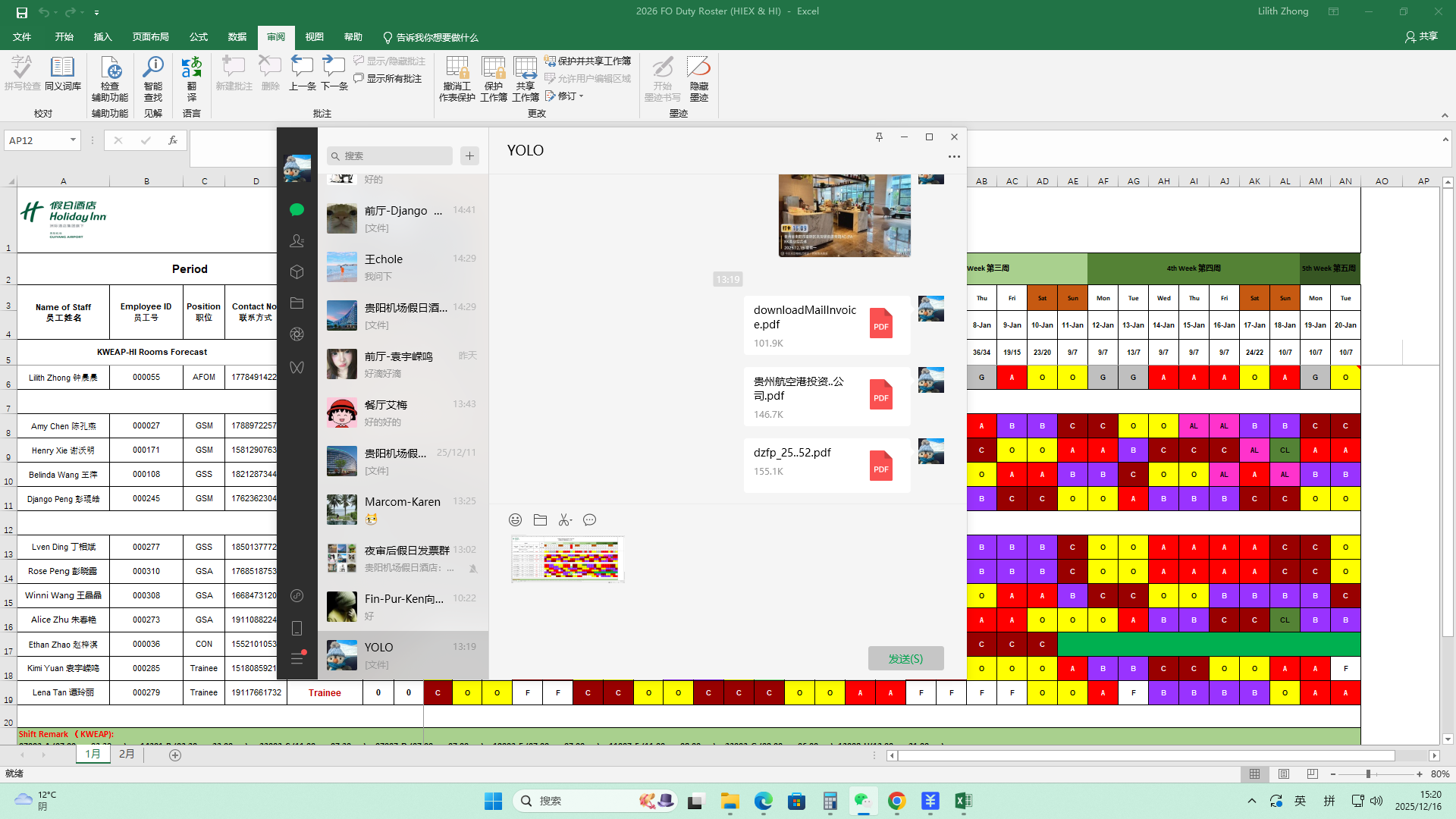Open the send file folder icon
The width and height of the screenshot is (1456, 819).
540,519
